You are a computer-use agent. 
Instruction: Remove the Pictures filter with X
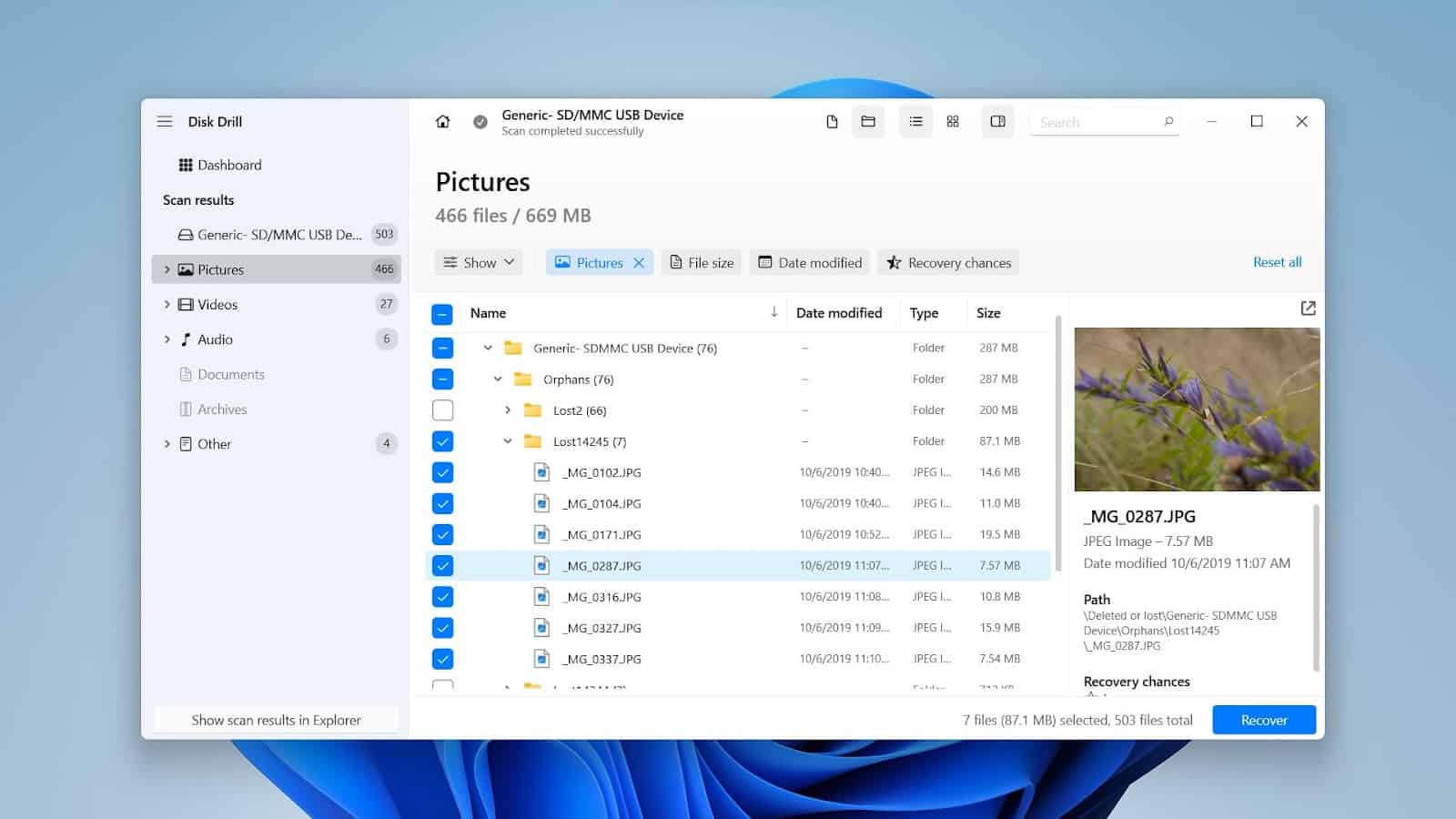coord(639,263)
